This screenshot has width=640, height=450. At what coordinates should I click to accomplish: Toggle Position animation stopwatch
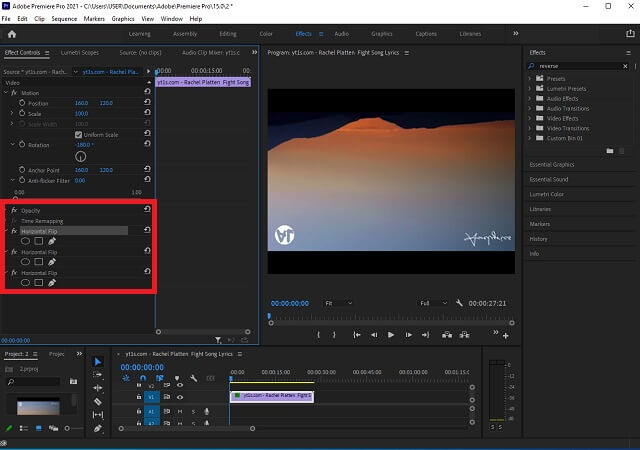22,103
